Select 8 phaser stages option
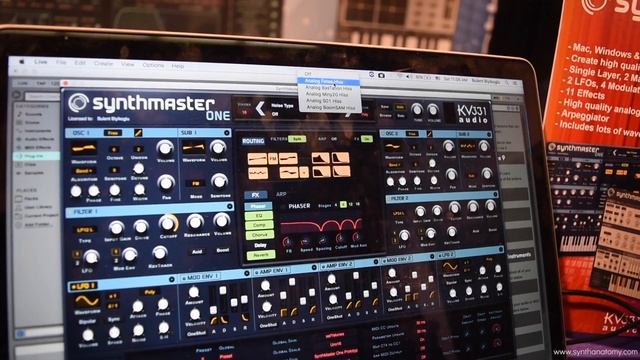This screenshot has width=640, height=360. tap(343, 204)
